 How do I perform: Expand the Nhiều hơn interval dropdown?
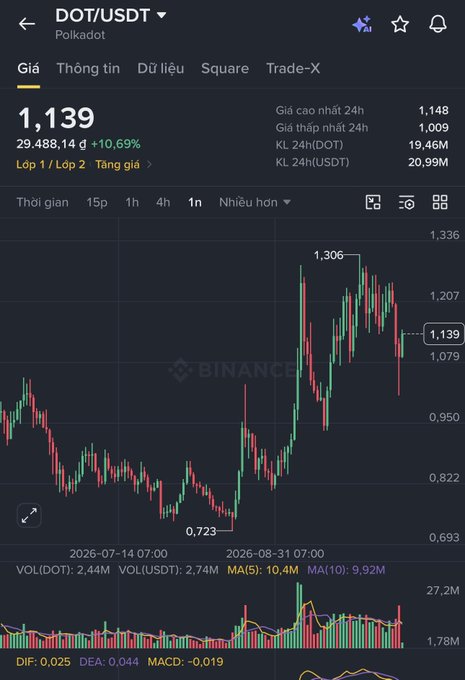[x=255, y=202]
